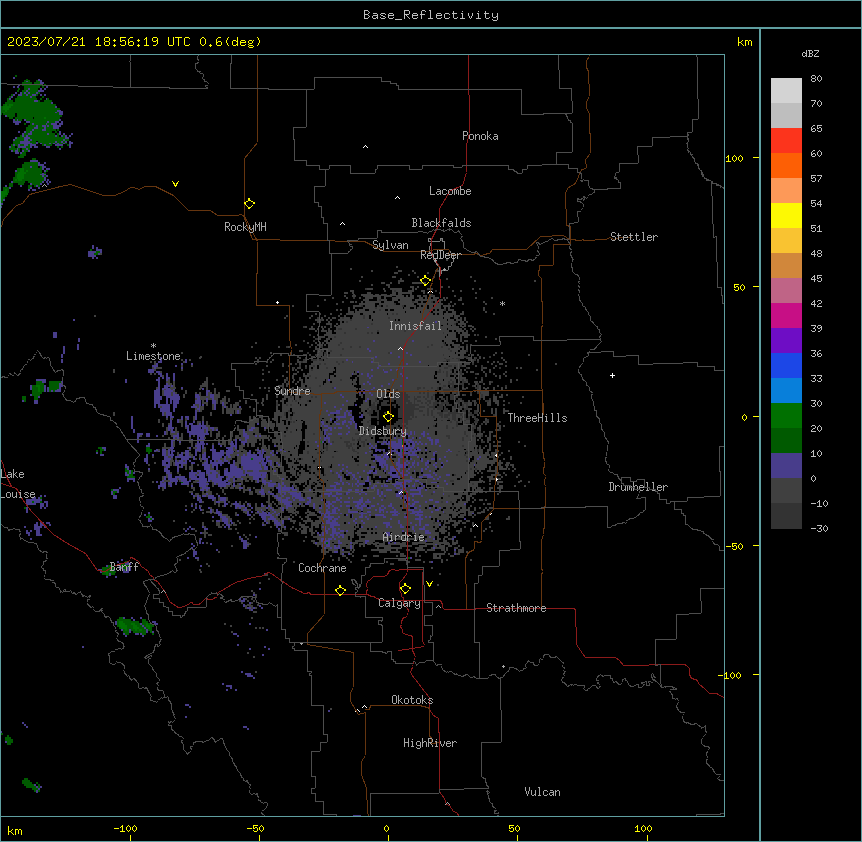
Task: Click the Strathmore label
Action: [x=516, y=608]
